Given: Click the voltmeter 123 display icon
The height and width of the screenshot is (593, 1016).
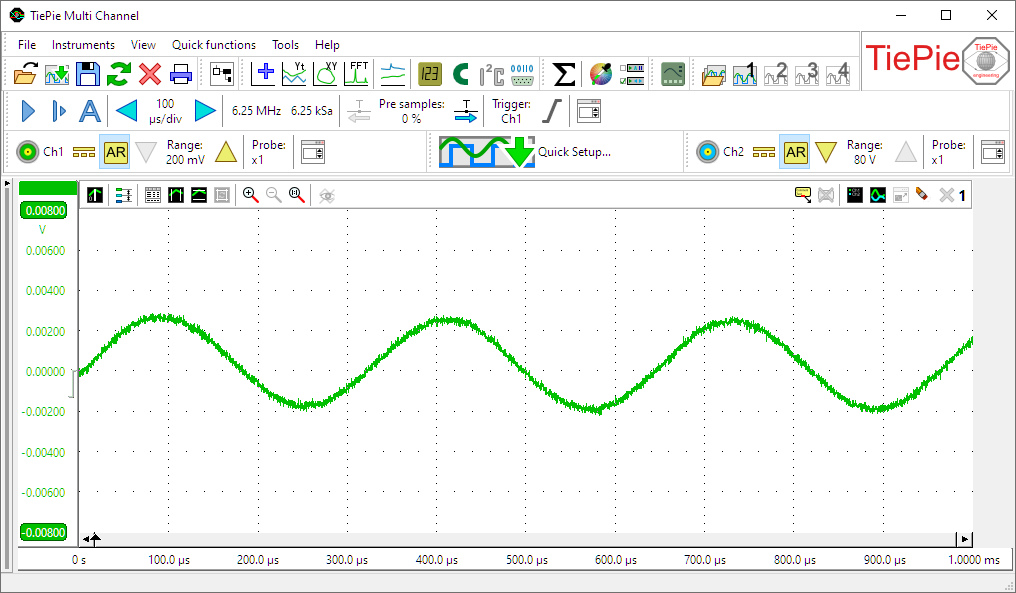Looking at the screenshot, I should click(429, 74).
